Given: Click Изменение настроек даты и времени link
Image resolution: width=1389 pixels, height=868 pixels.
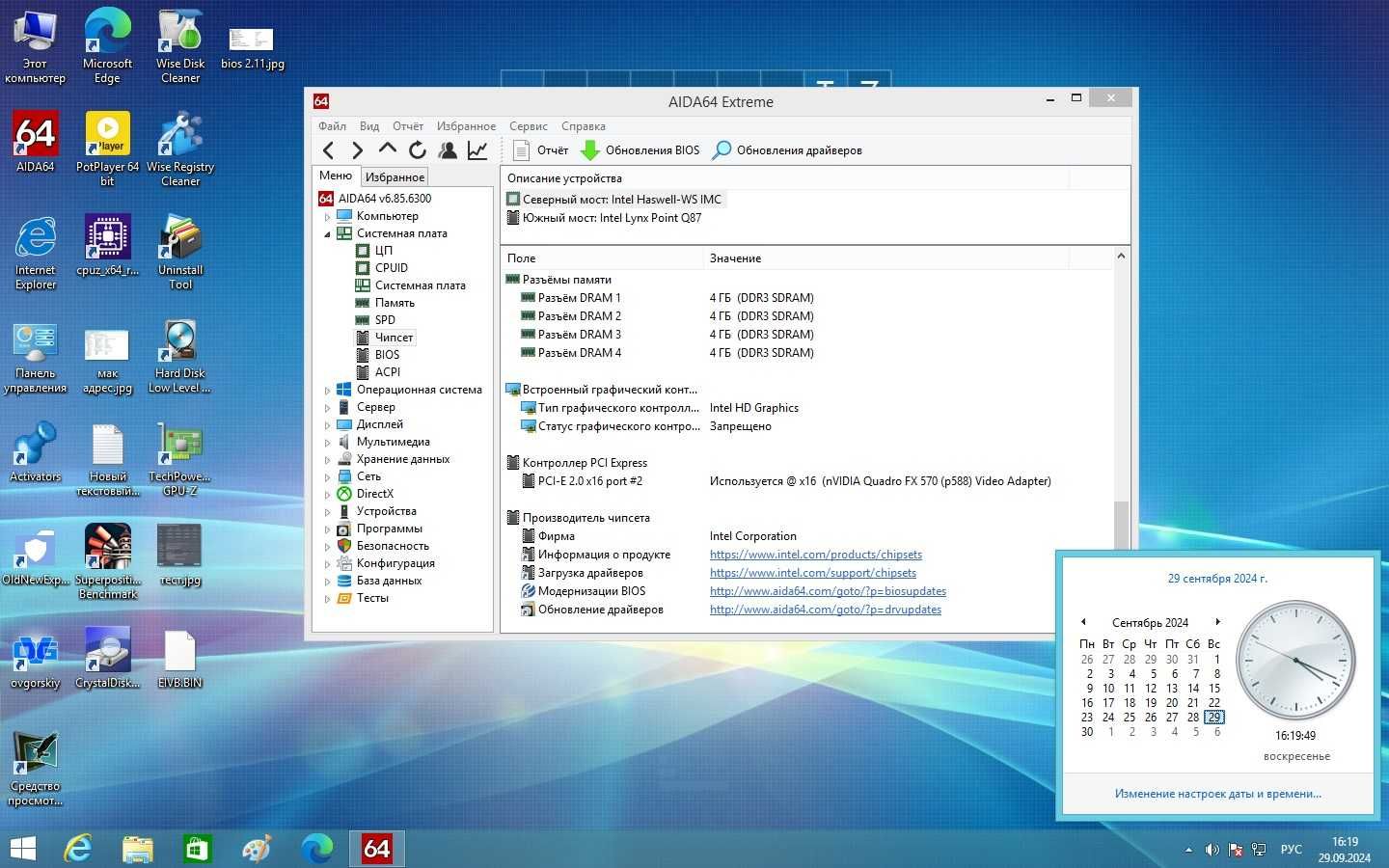Looking at the screenshot, I should tap(1218, 794).
